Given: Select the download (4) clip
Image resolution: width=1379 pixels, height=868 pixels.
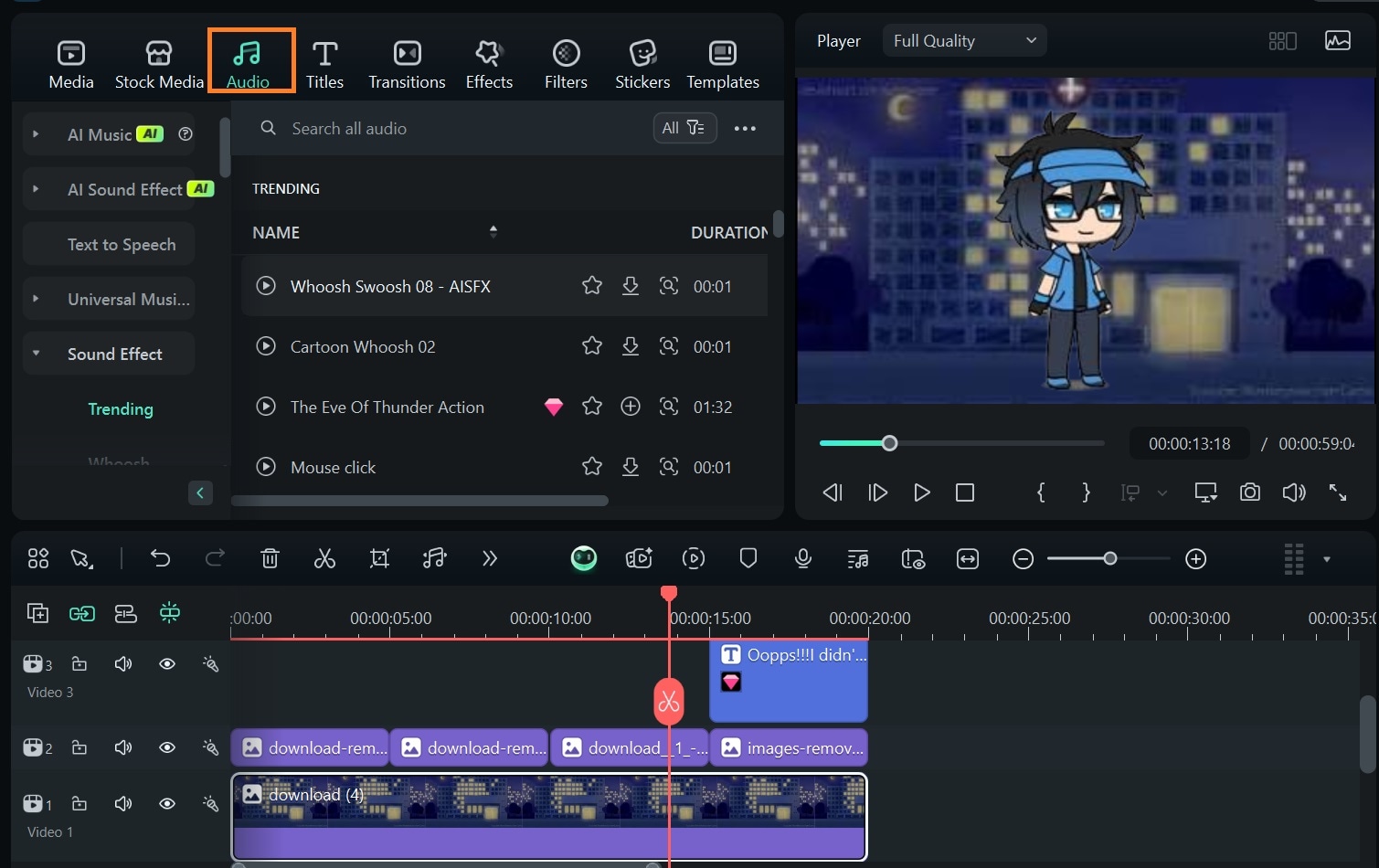Looking at the screenshot, I should pos(549,817).
